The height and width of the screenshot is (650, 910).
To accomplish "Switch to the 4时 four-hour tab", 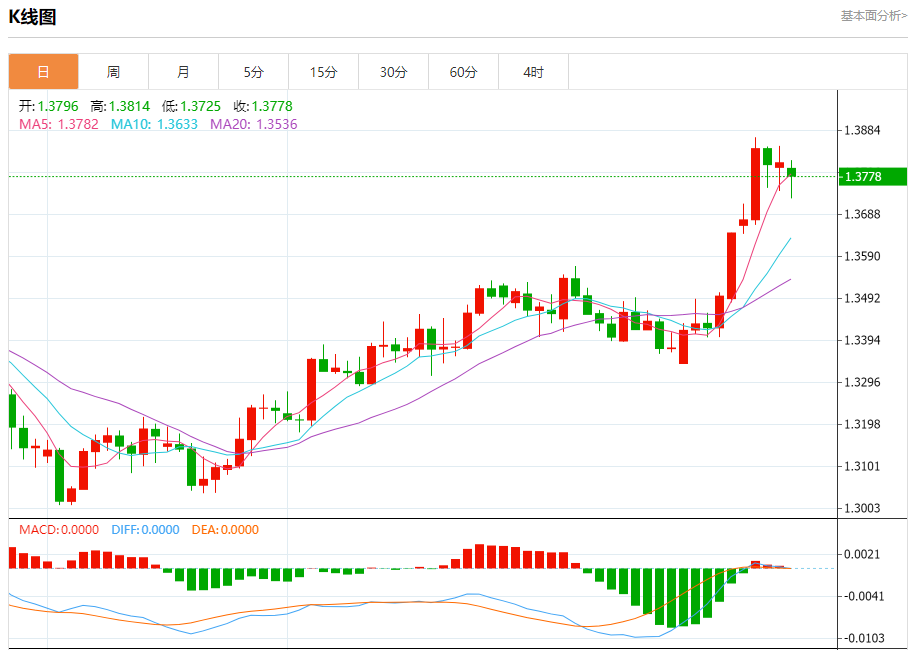I will tap(533, 72).
